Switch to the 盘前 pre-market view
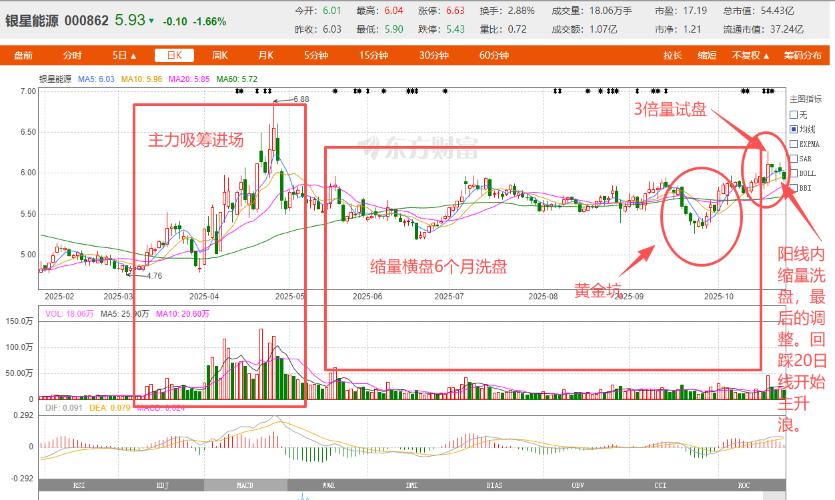835x500 pixels. click(x=23, y=55)
